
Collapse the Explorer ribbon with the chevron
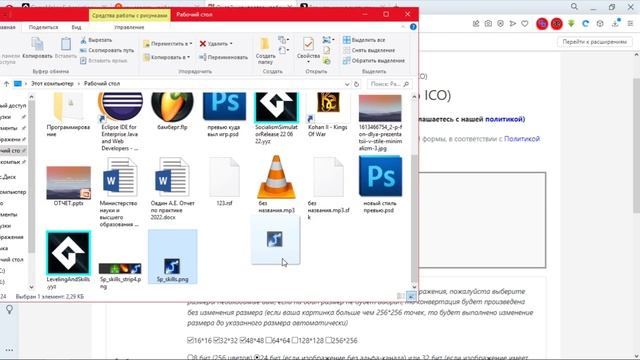(403, 27)
